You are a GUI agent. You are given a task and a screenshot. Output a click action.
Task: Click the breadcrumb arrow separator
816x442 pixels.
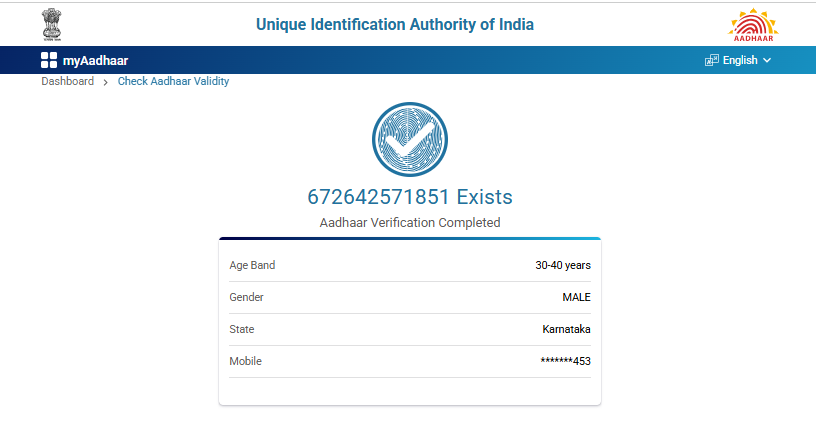pyautogui.click(x=106, y=82)
